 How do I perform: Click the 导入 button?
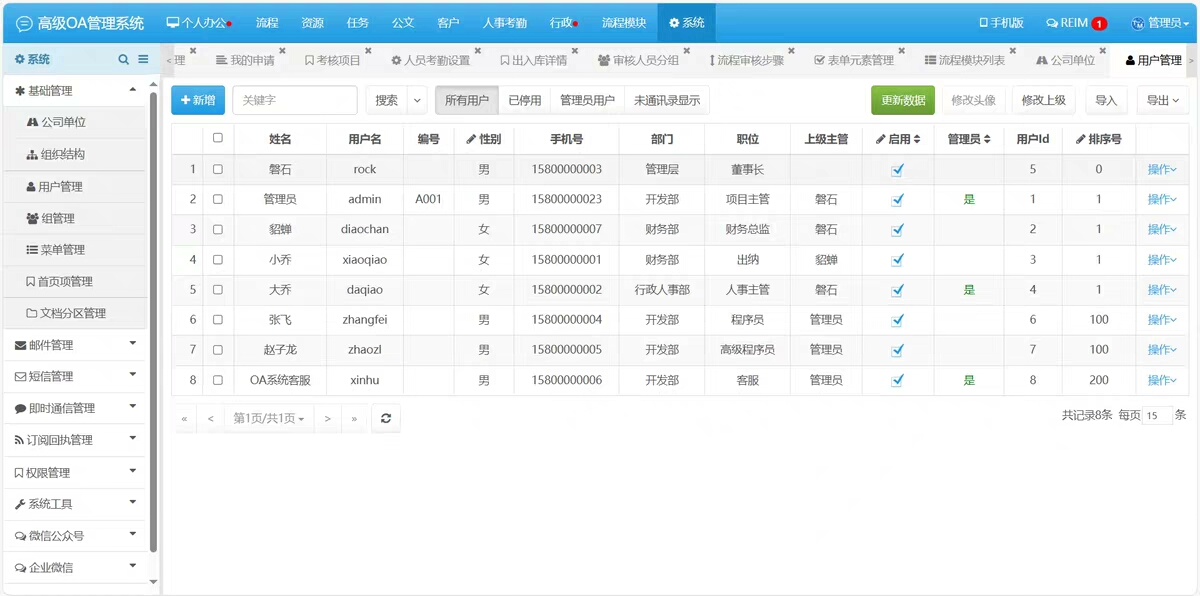[x=1106, y=100]
